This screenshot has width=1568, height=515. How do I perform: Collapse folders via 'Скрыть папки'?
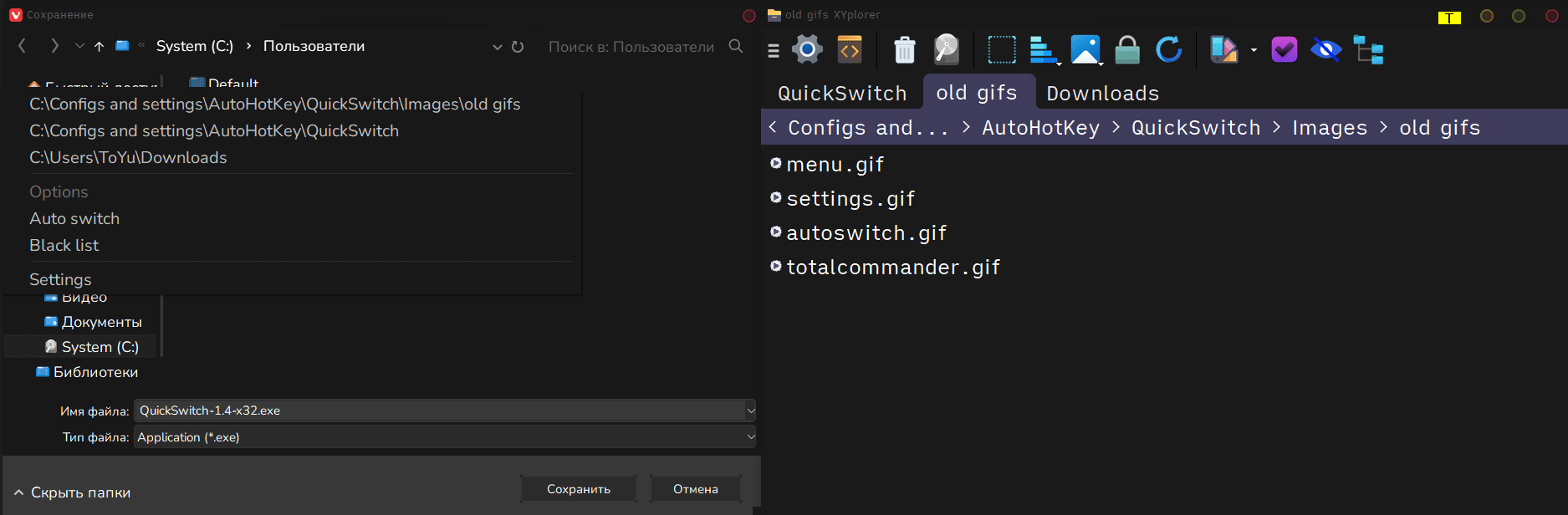[73, 492]
